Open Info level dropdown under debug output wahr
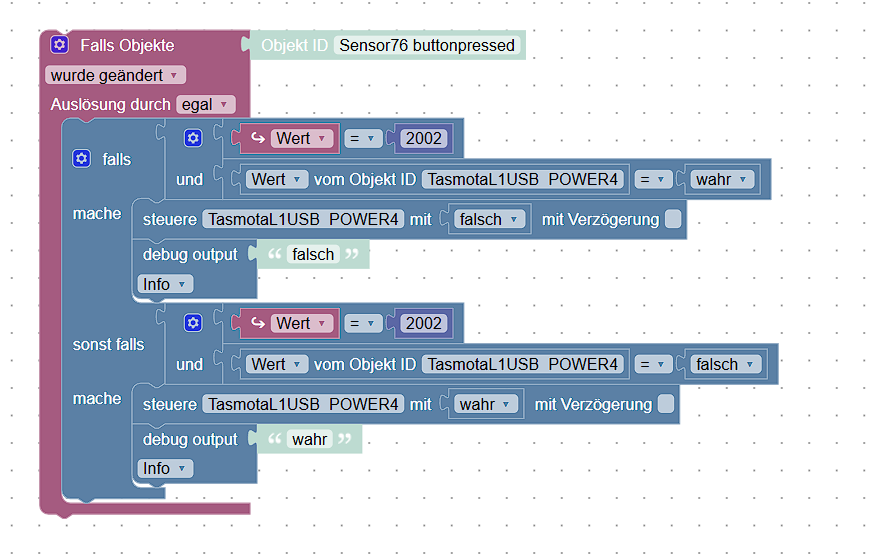This screenshot has height=555, width=887. [x=165, y=468]
